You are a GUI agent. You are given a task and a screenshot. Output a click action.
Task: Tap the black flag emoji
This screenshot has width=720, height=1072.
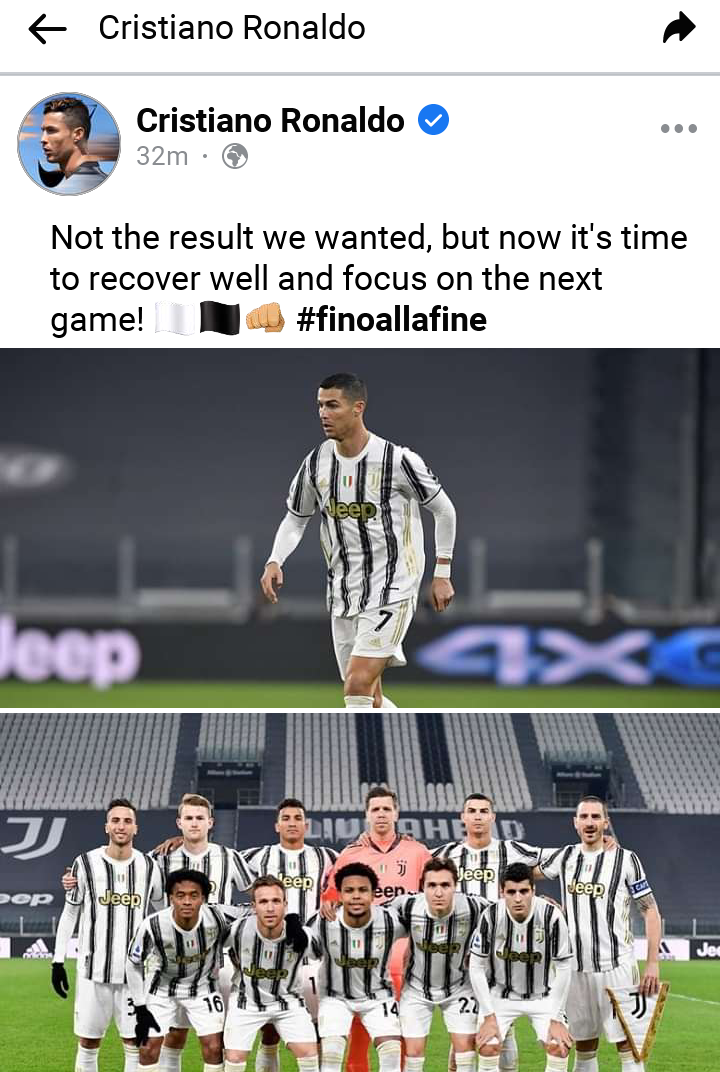tap(220, 319)
